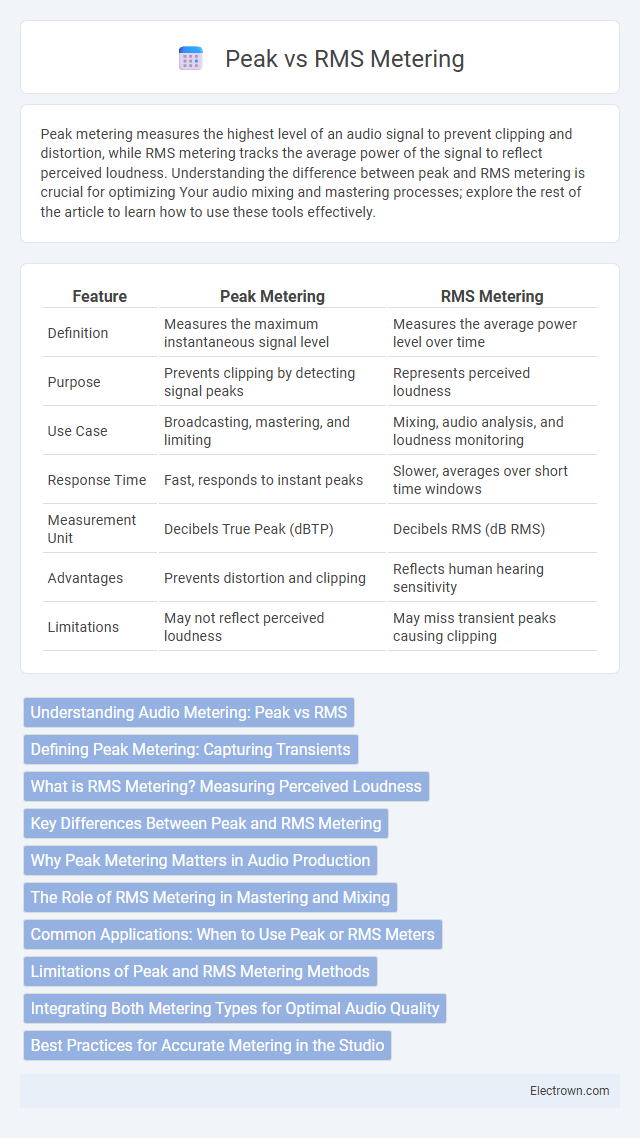Go to 'What is RMS Metering?' section
Image resolution: width=640 pixels, height=1138 pixels.
(x=226, y=787)
